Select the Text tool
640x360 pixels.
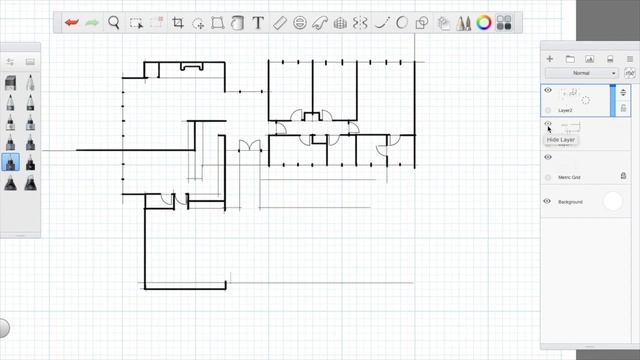tap(258, 22)
